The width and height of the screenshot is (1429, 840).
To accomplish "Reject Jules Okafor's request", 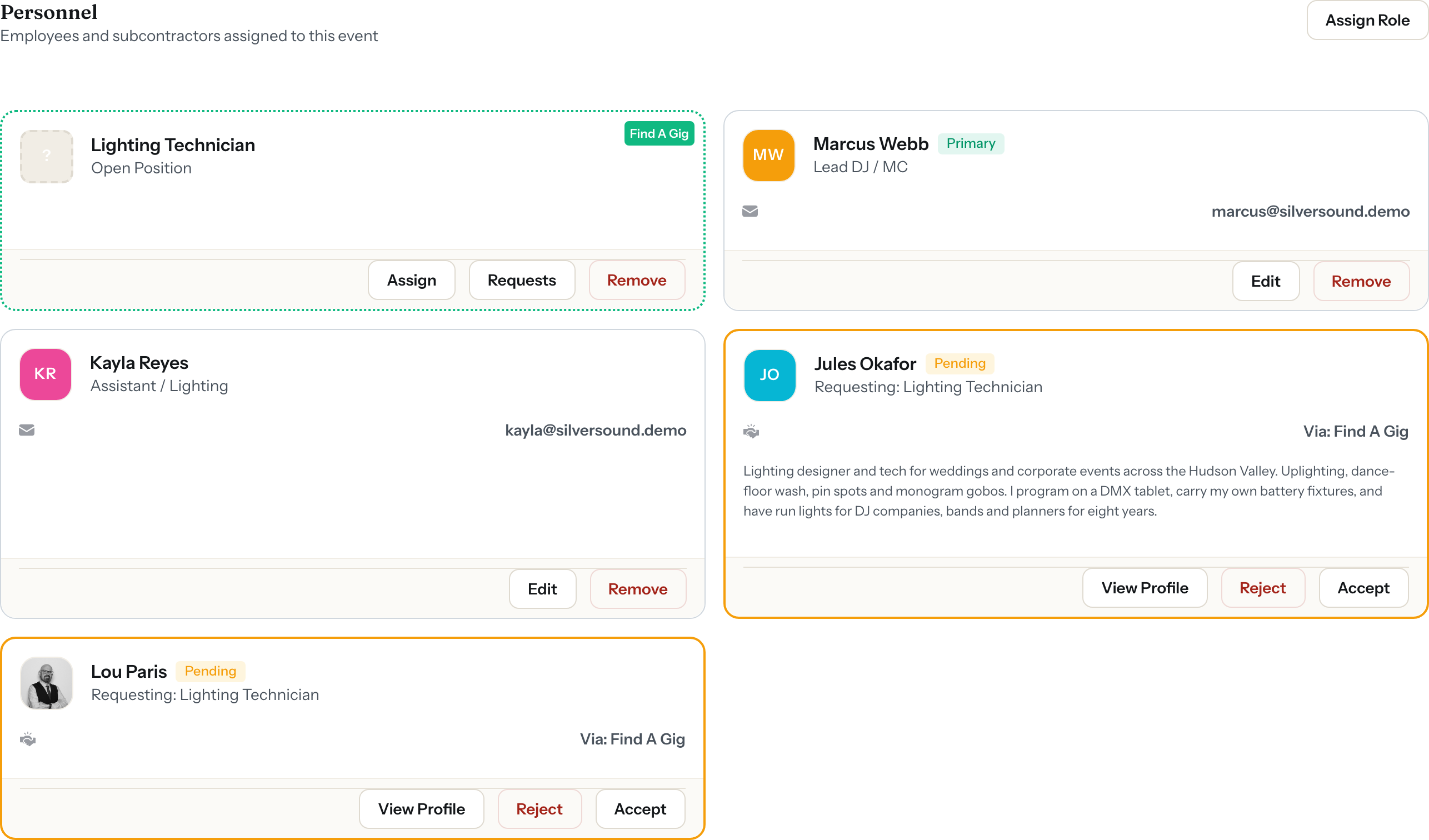I will [1263, 588].
